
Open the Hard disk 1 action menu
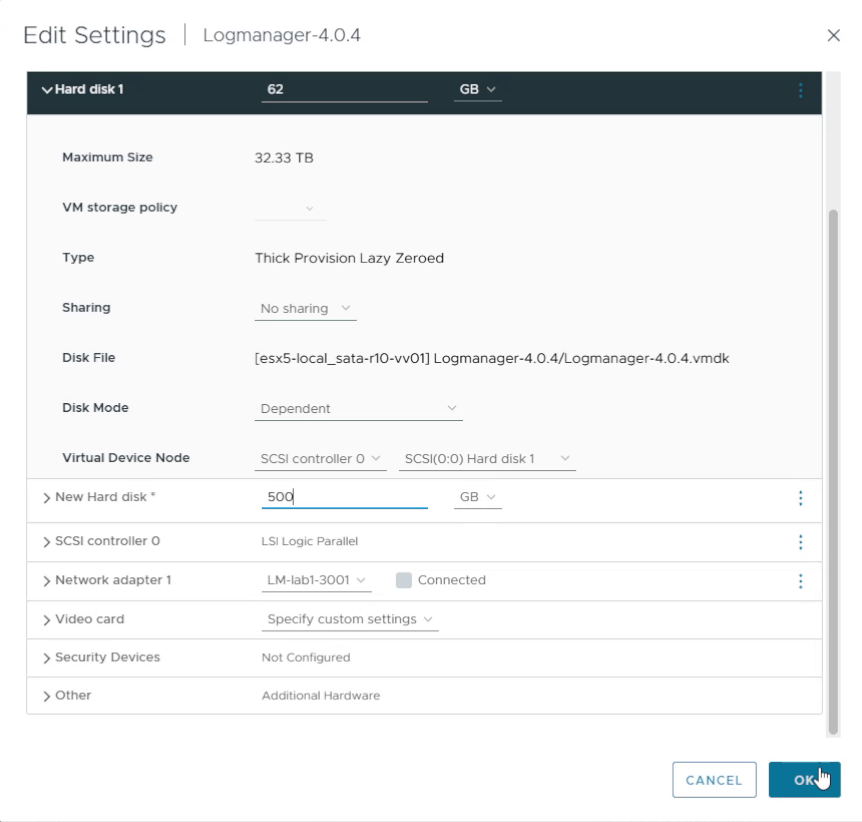(x=799, y=90)
